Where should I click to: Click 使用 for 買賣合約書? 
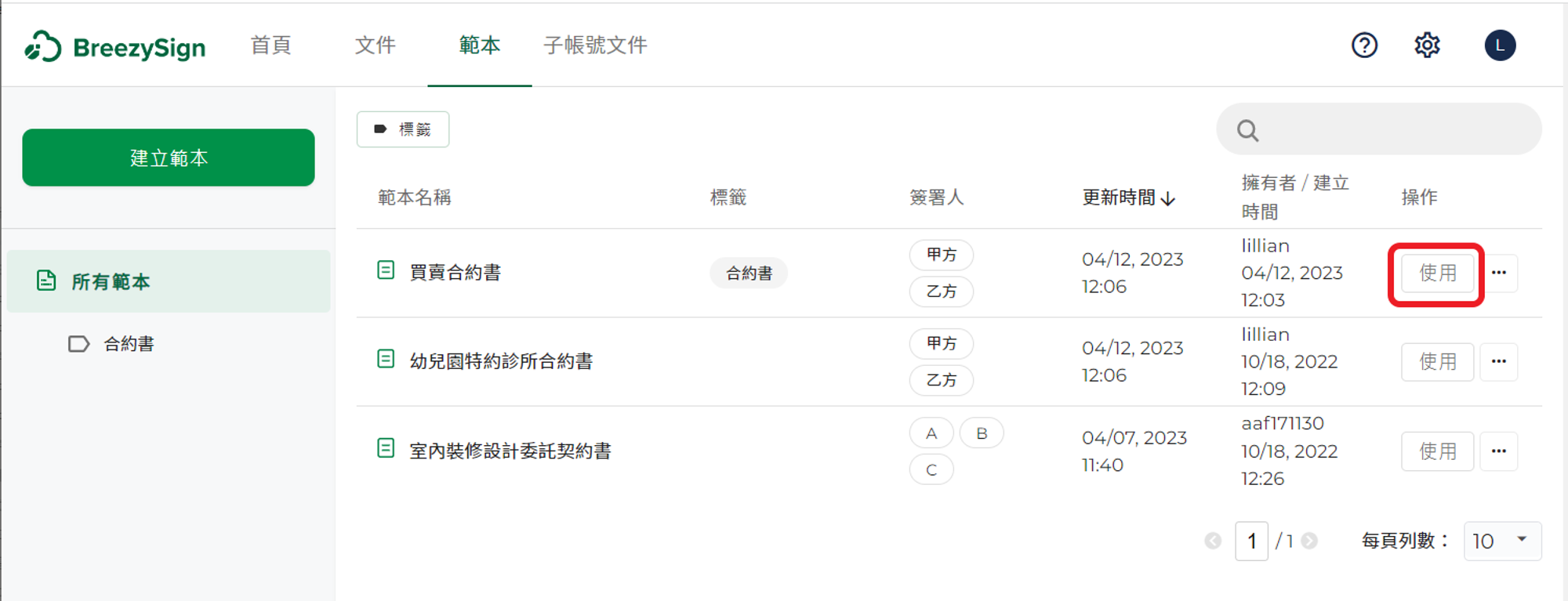coord(1437,273)
